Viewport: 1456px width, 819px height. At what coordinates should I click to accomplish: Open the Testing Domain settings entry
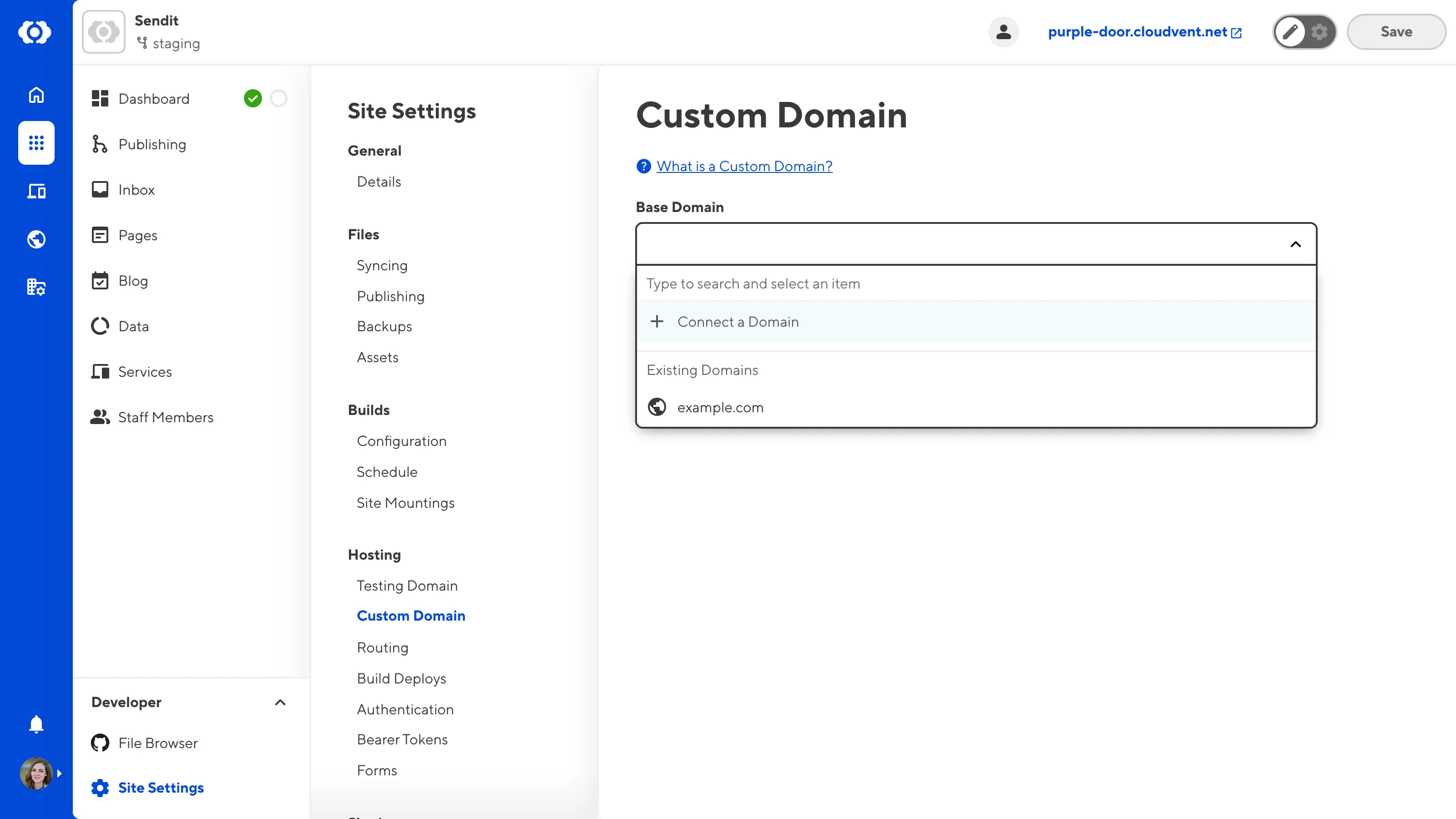(x=407, y=586)
